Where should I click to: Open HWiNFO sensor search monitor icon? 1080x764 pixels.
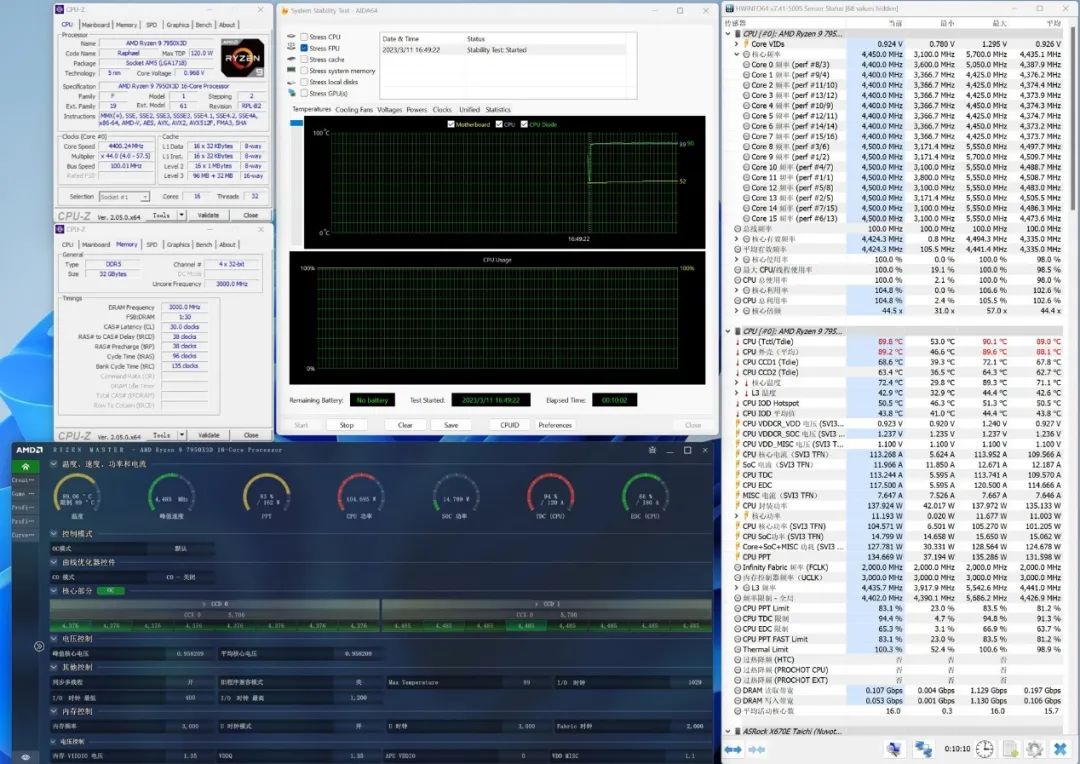pos(894,749)
